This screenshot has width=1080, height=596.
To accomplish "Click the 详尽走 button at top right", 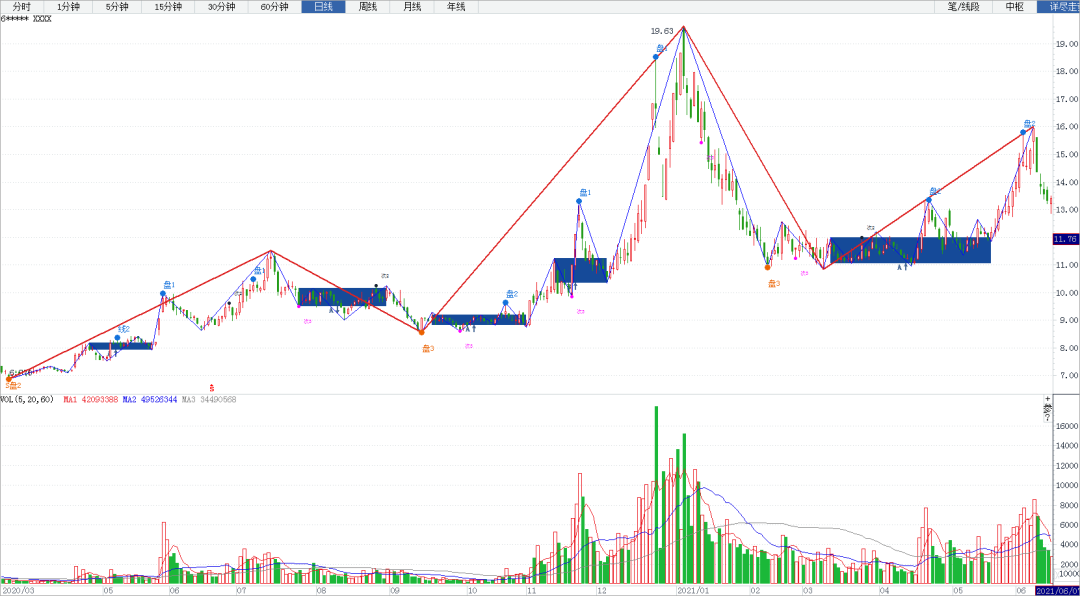I will pos(1059,7).
